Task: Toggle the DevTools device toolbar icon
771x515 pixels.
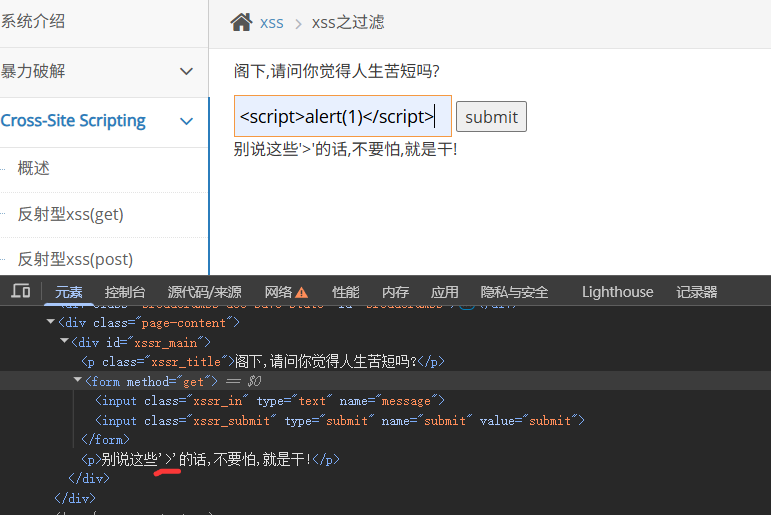Action: pyautogui.click(x=21, y=291)
